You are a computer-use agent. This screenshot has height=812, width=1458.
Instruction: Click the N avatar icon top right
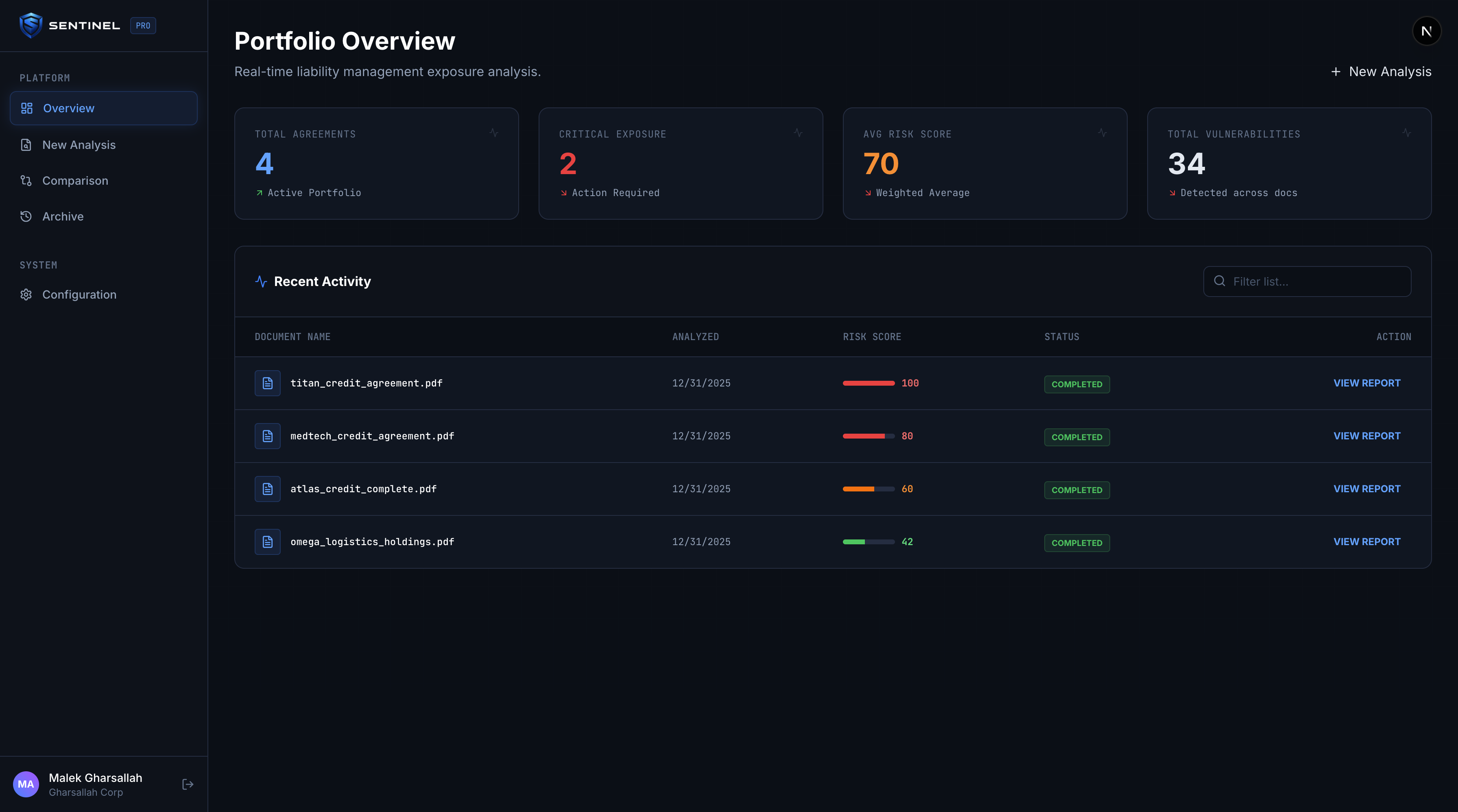1426,31
